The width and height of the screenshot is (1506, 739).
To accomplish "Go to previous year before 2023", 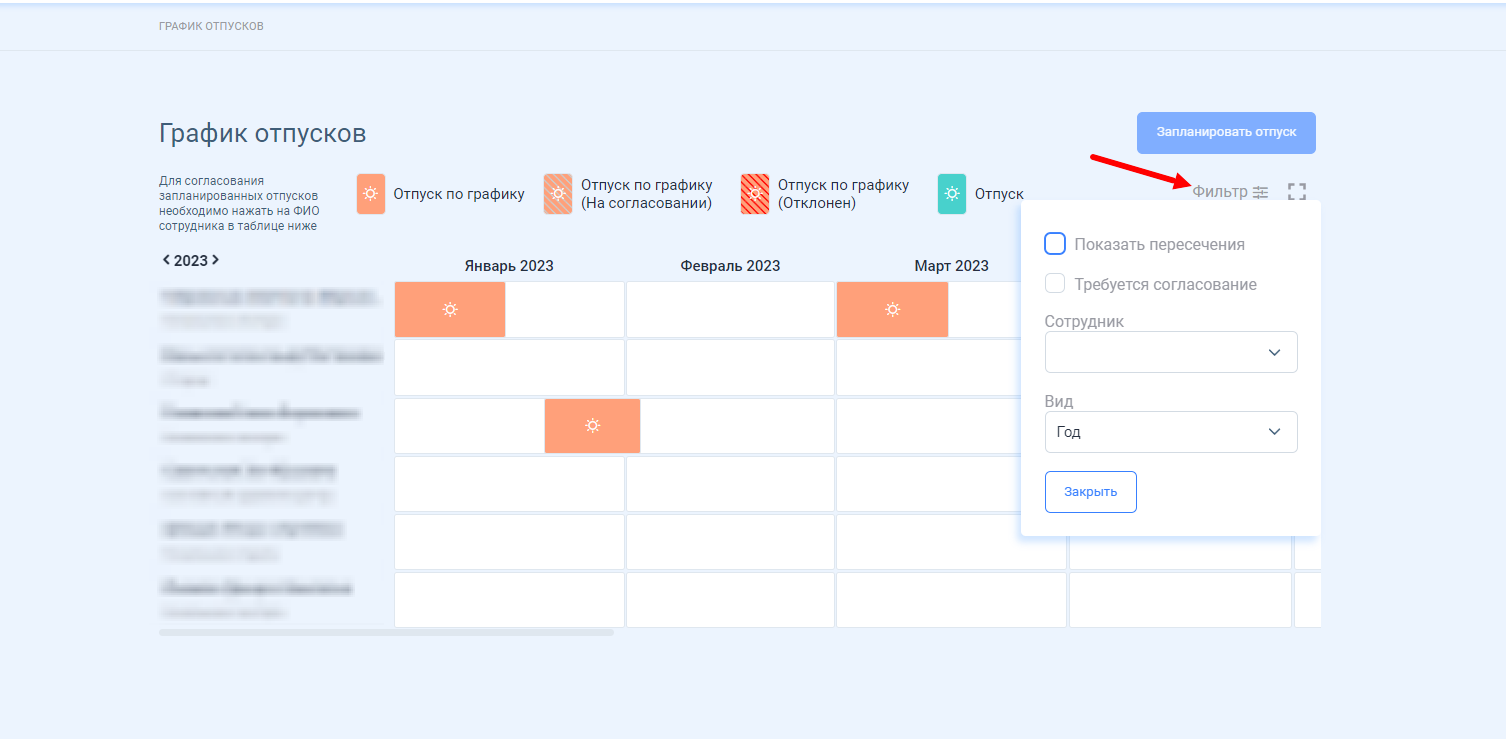I will point(166,260).
